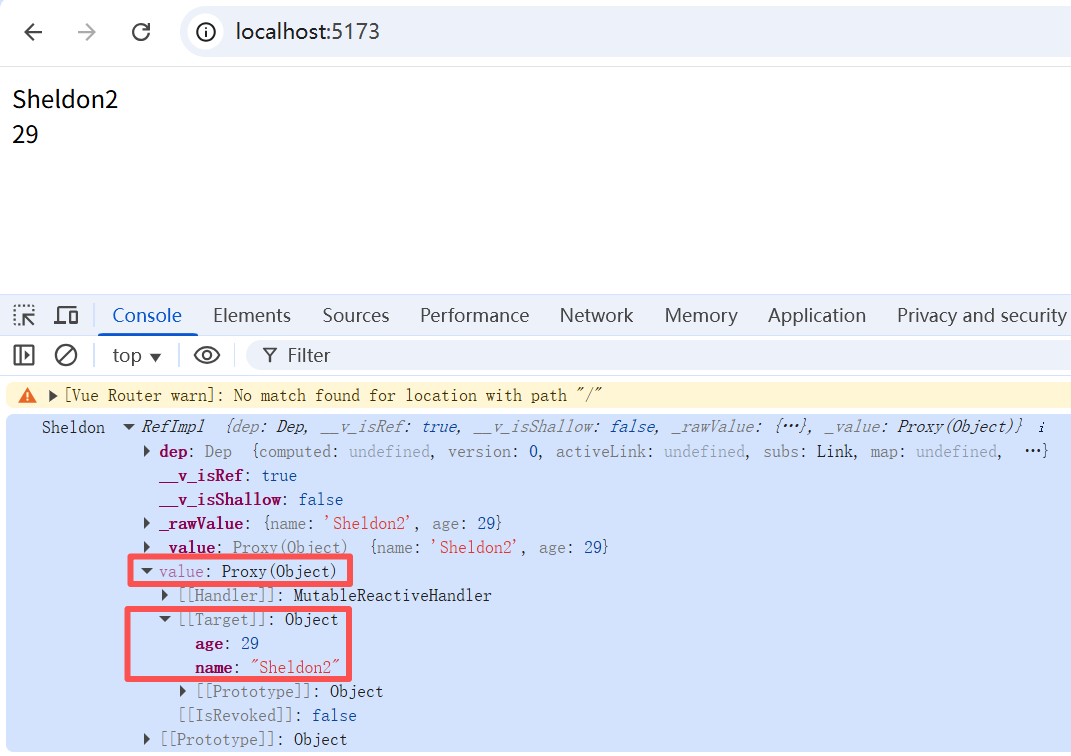Expand the inner [[Prototype]] under [[Target]]
The height and width of the screenshot is (756, 1071).
click(x=182, y=691)
